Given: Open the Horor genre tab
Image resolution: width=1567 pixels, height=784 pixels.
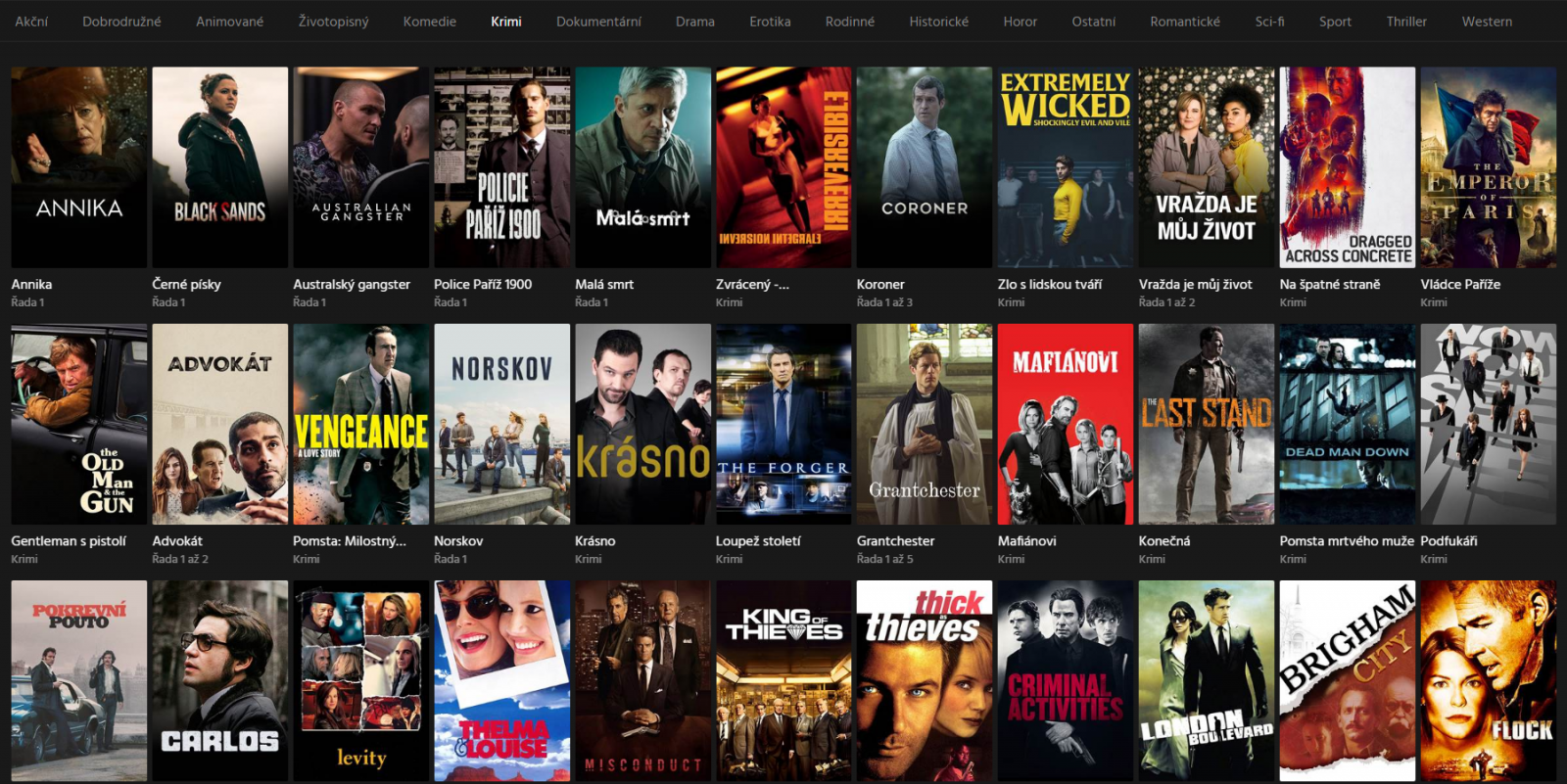Looking at the screenshot, I should [1020, 22].
